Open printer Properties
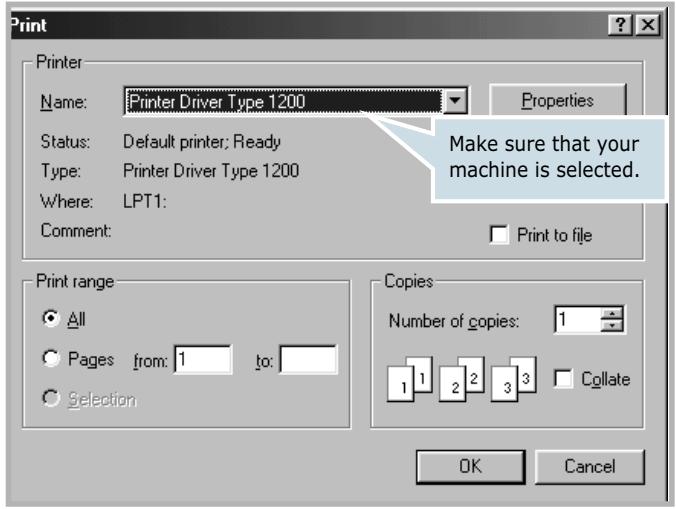Viewport: 676px width, 509px height. 557,100
